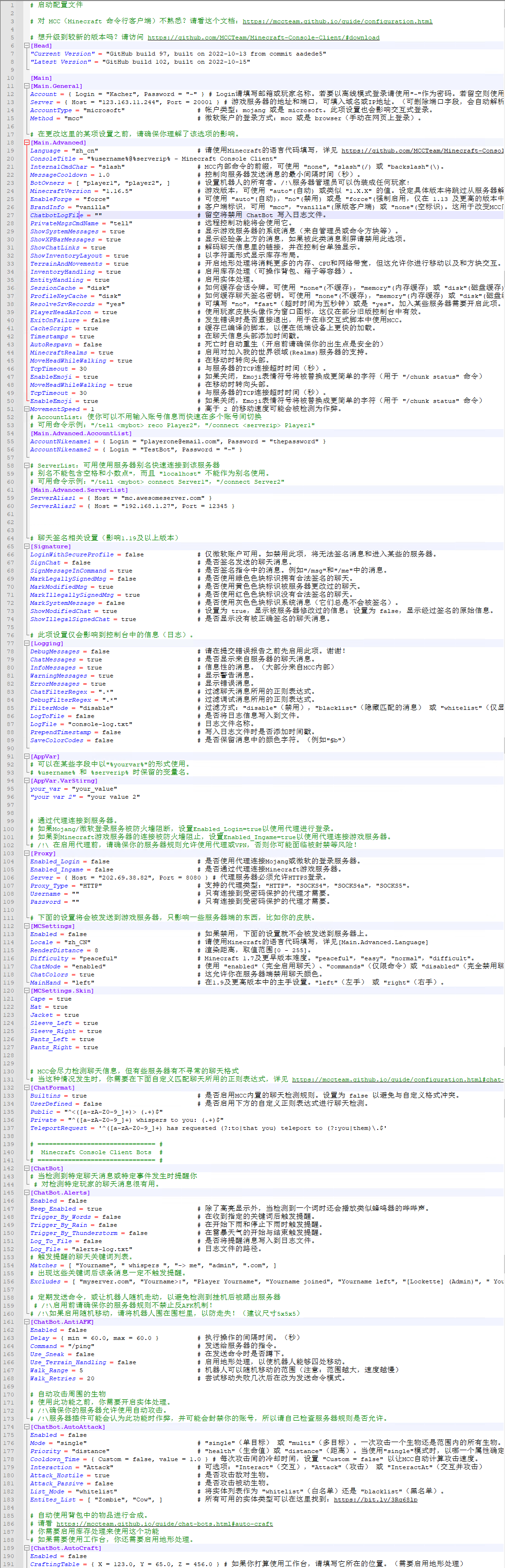
Task: Click the LoginWithSecureProfile key
Action: tap(72, 555)
